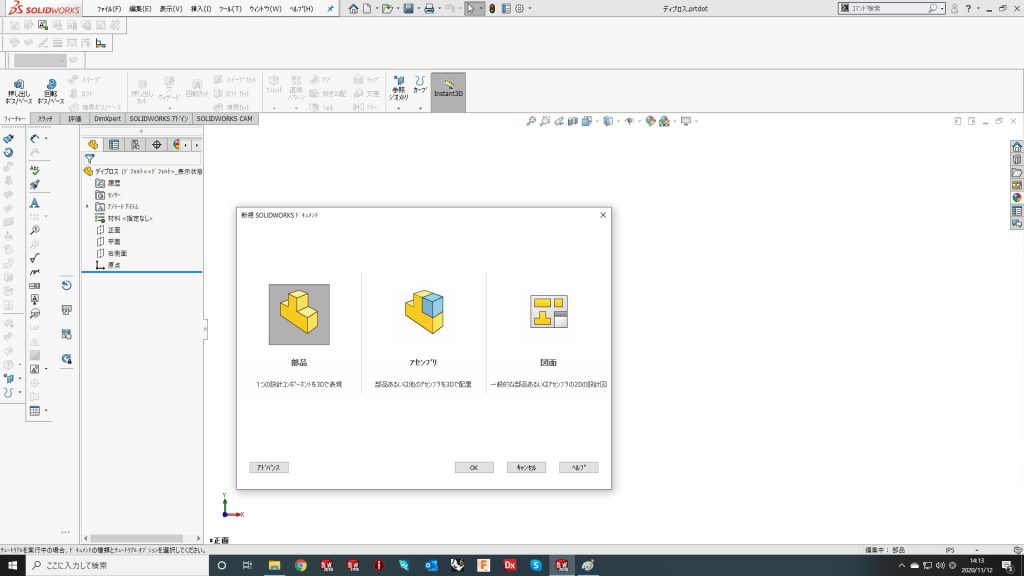Open the PropertyManager tab icon

[x=114, y=145]
